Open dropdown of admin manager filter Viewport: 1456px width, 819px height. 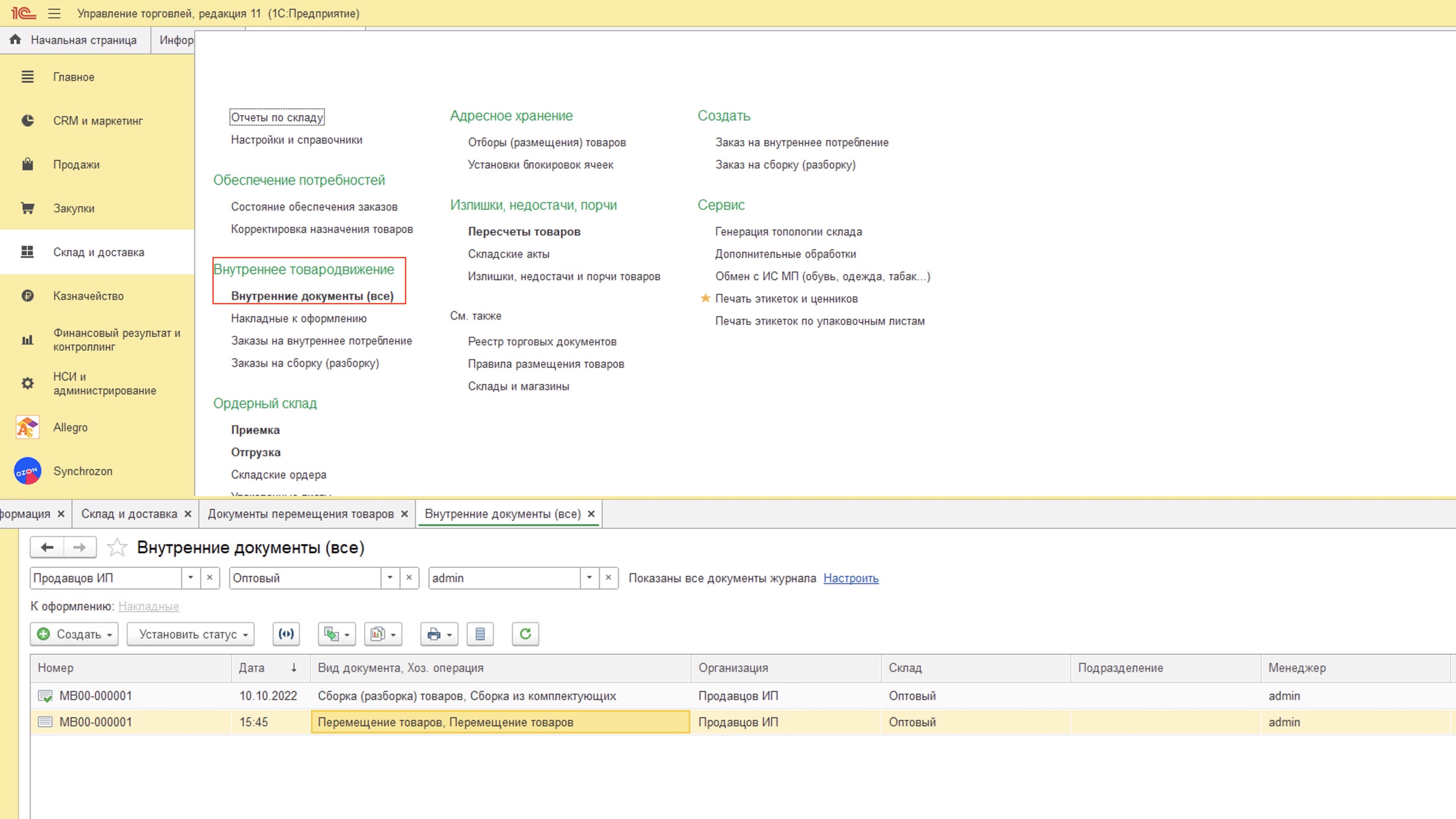click(x=590, y=578)
